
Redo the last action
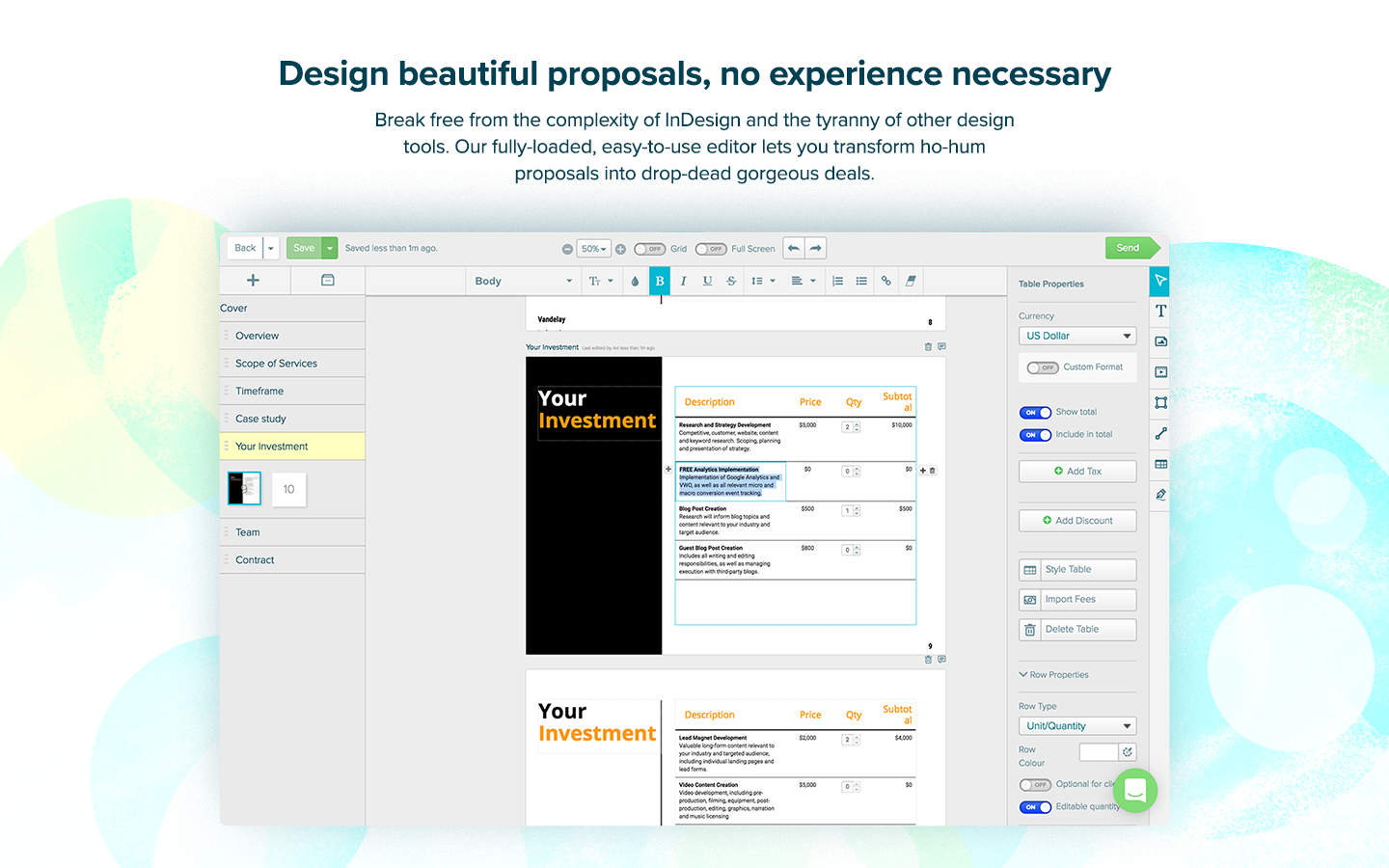[816, 248]
